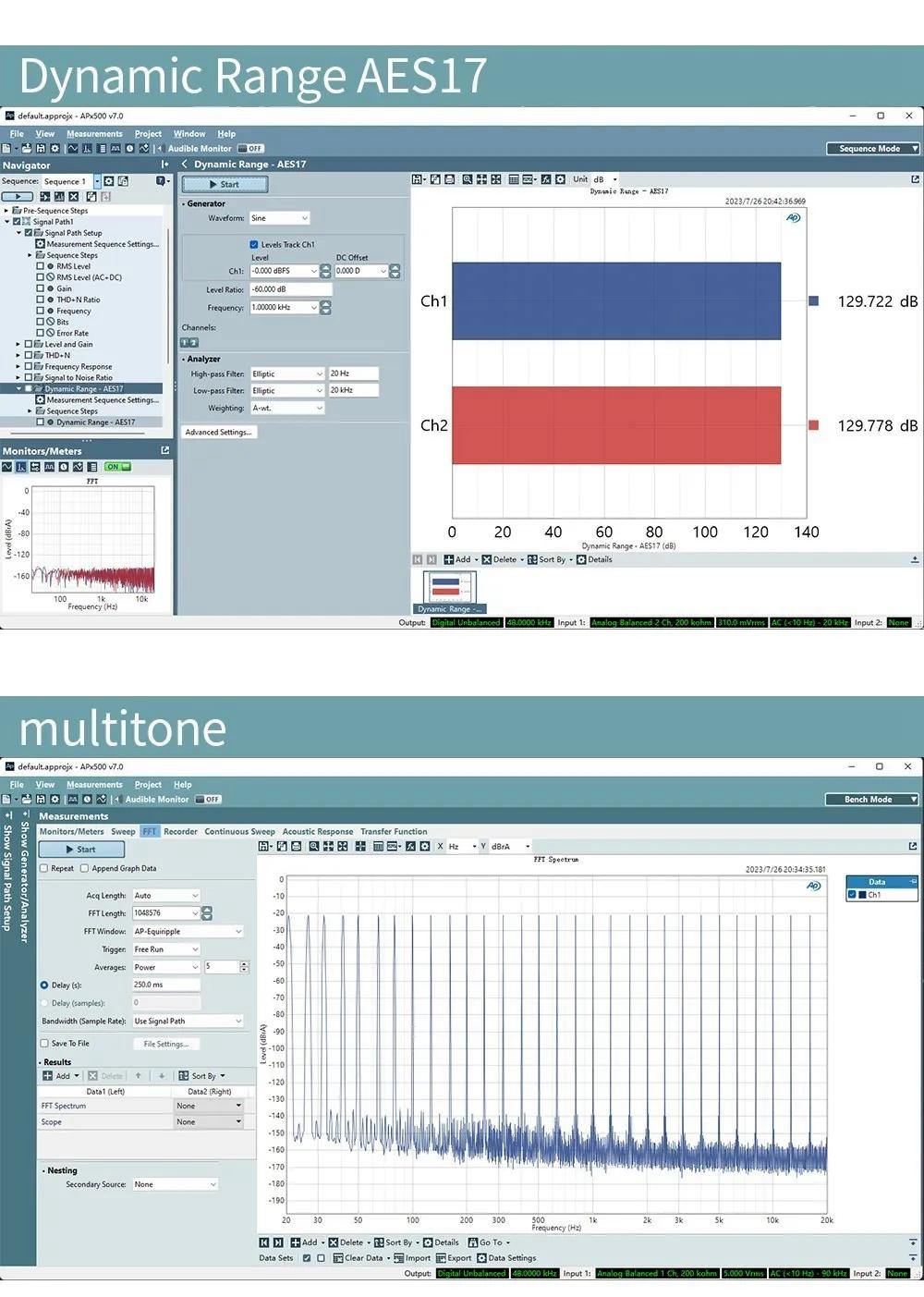
Task: Click the Clear Data icon in Data Sets
Action: click(x=338, y=1258)
